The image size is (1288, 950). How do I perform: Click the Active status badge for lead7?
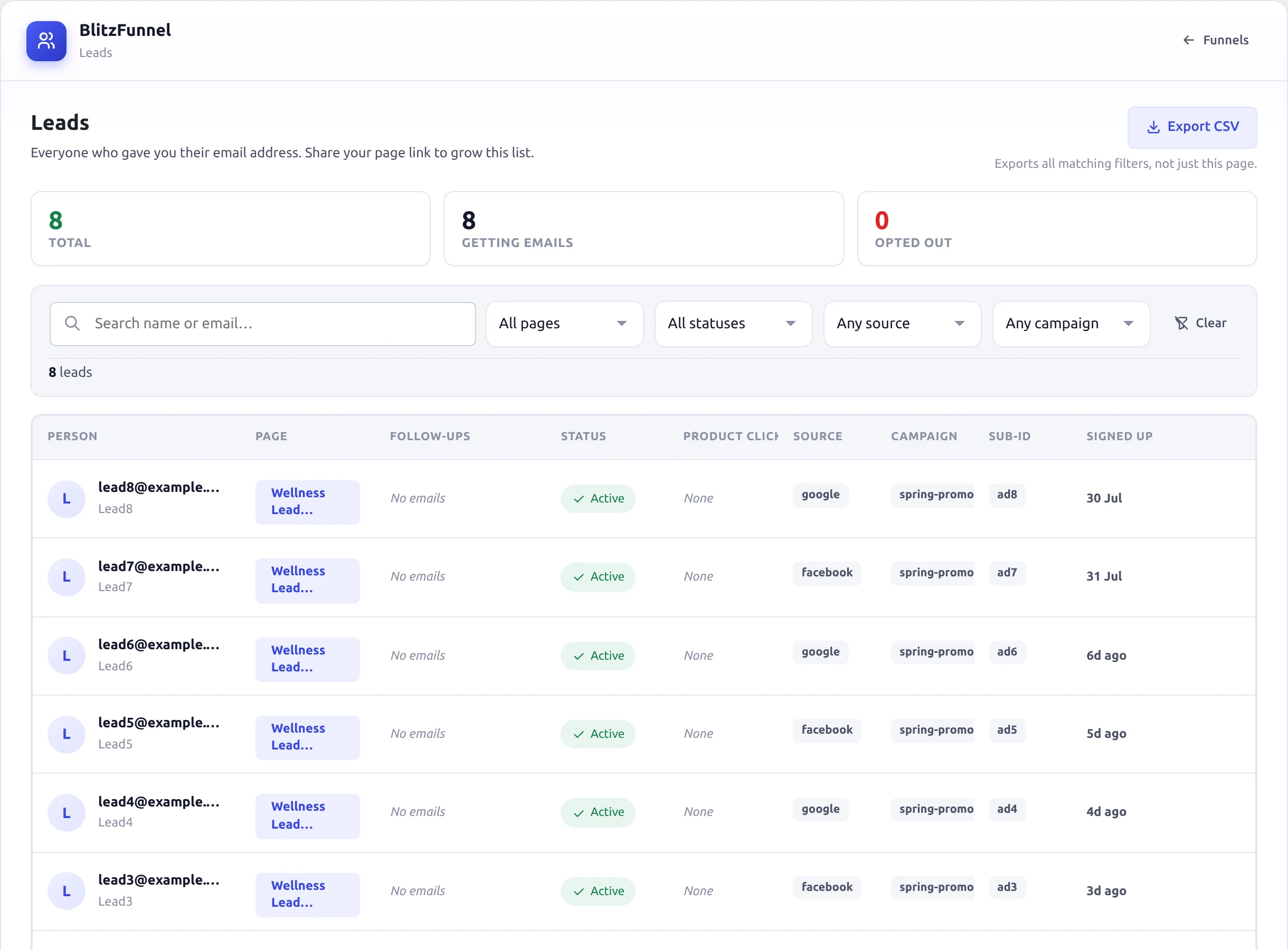coord(598,577)
